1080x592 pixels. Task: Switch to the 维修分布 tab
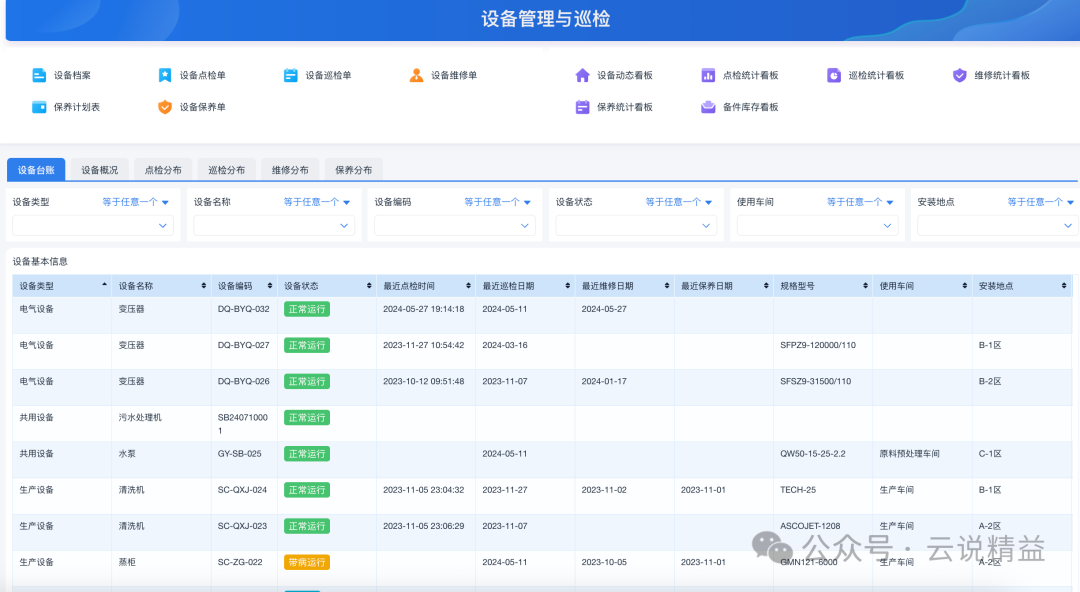point(290,170)
